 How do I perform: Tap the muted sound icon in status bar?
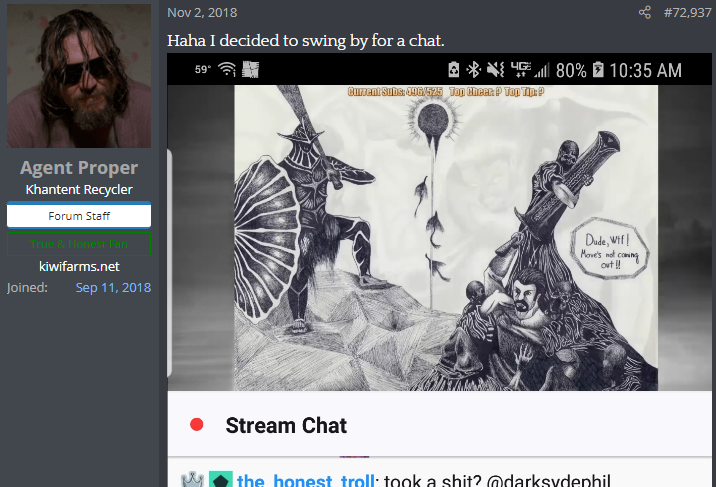(x=495, y=70)
